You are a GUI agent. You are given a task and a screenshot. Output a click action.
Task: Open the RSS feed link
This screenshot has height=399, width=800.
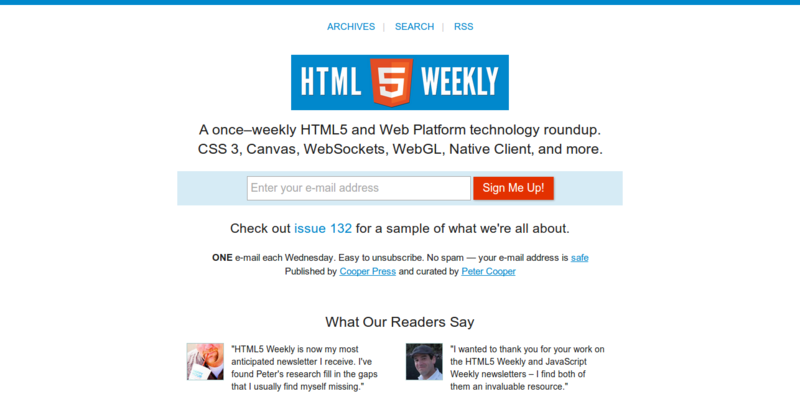(x=464, y=27)
